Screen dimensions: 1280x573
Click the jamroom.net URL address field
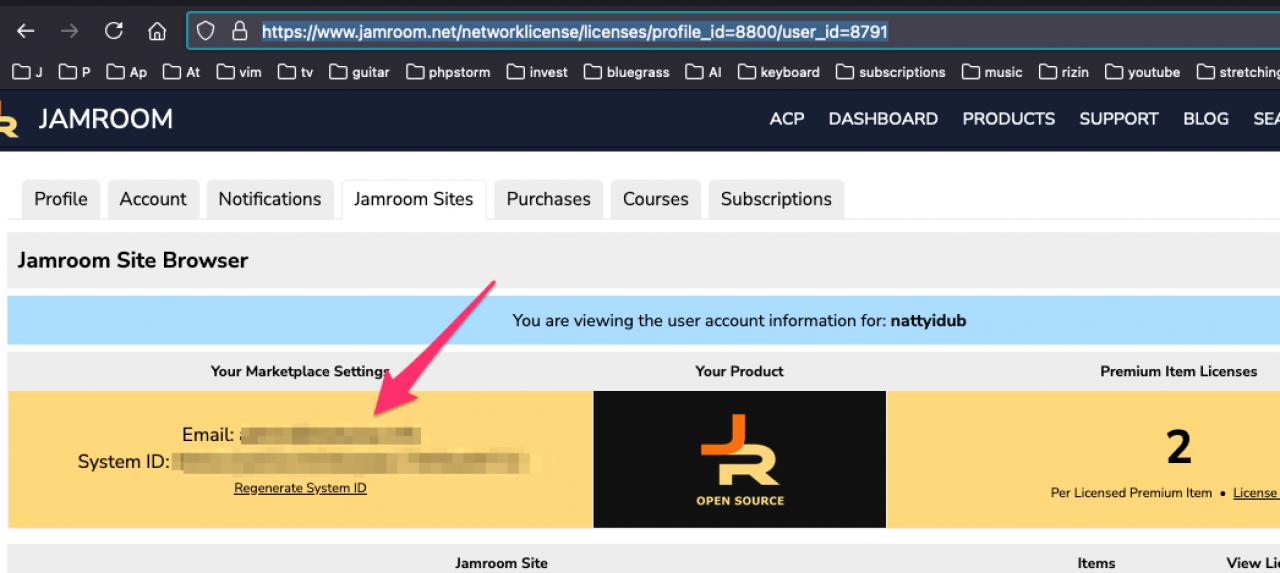click(733, 31)
